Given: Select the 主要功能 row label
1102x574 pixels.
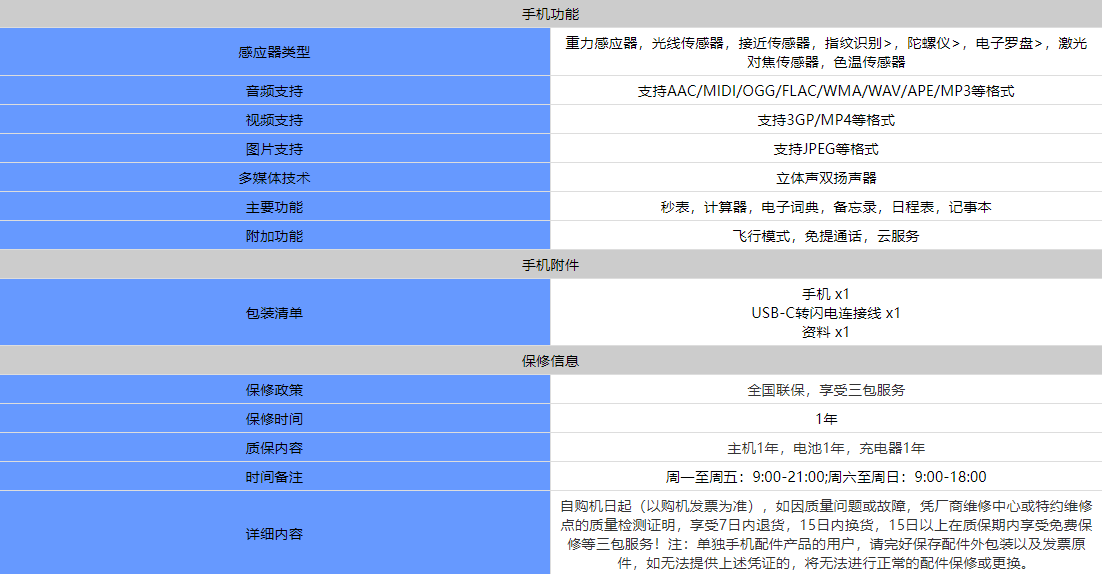Looking at the screenshot, I should 274,207.
